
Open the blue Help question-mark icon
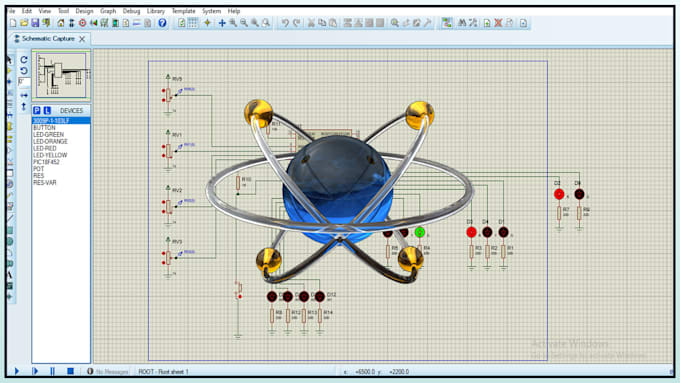[x=162, y=23]
